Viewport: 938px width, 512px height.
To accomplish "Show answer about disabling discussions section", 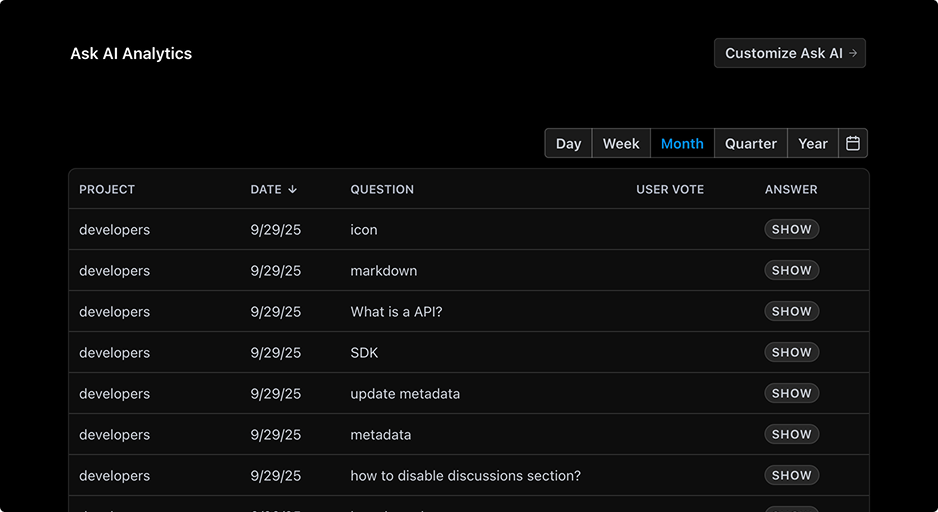I will pyautogui.click(x=791, y=476).
